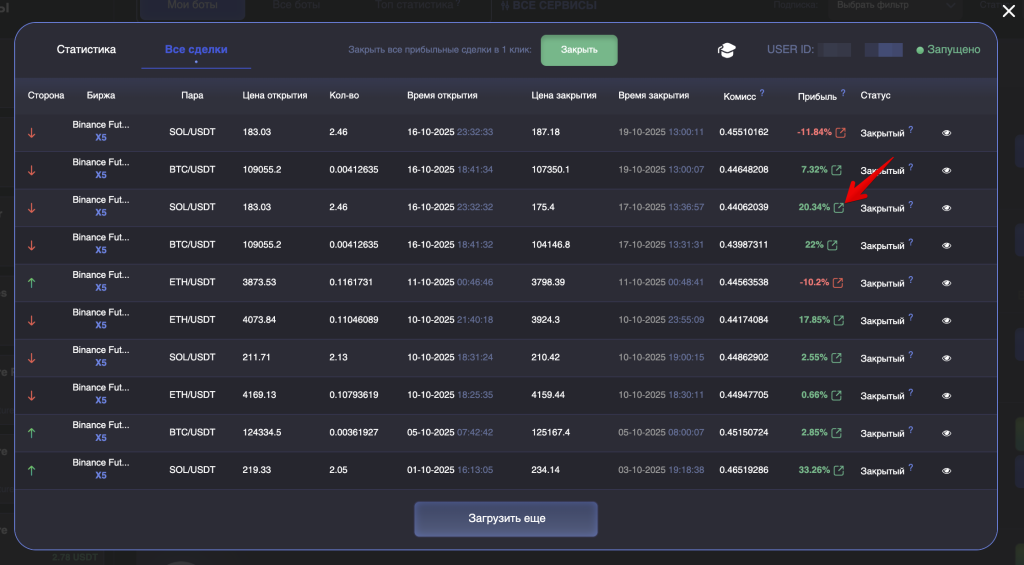Select the Все сделки tab
The height and width of the screenshot is (565, 1024).
tap(196, 50)
